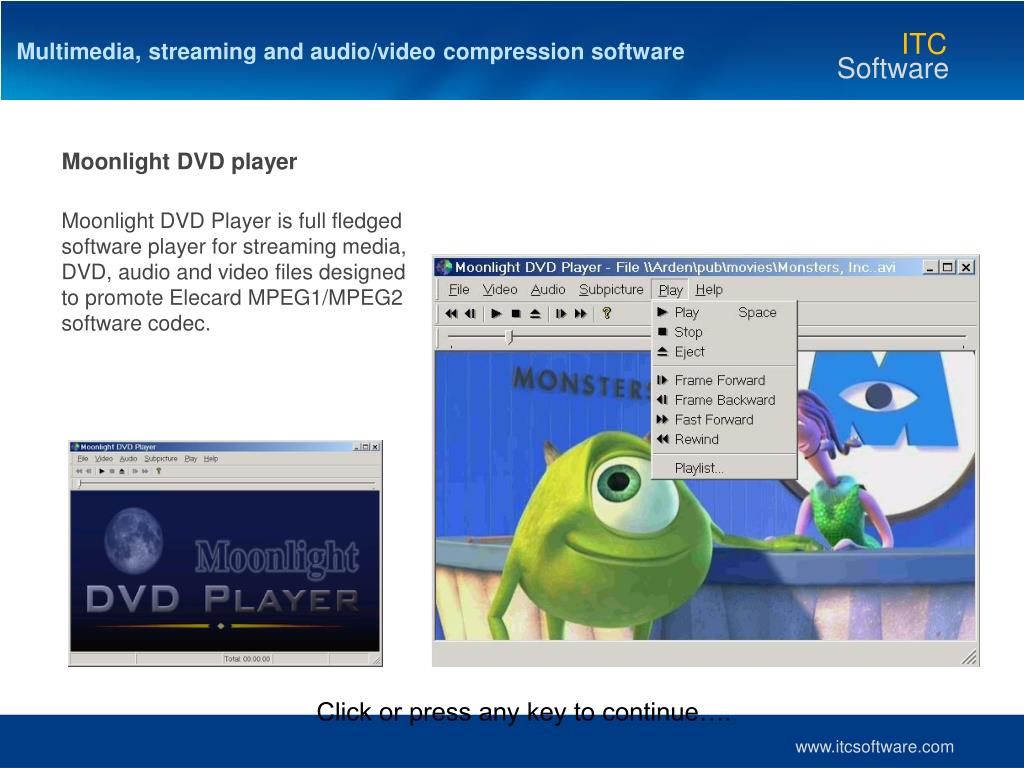
Task: Select Frame Backward menu entry
Action: pyautogui.click(x=724, y=400)
